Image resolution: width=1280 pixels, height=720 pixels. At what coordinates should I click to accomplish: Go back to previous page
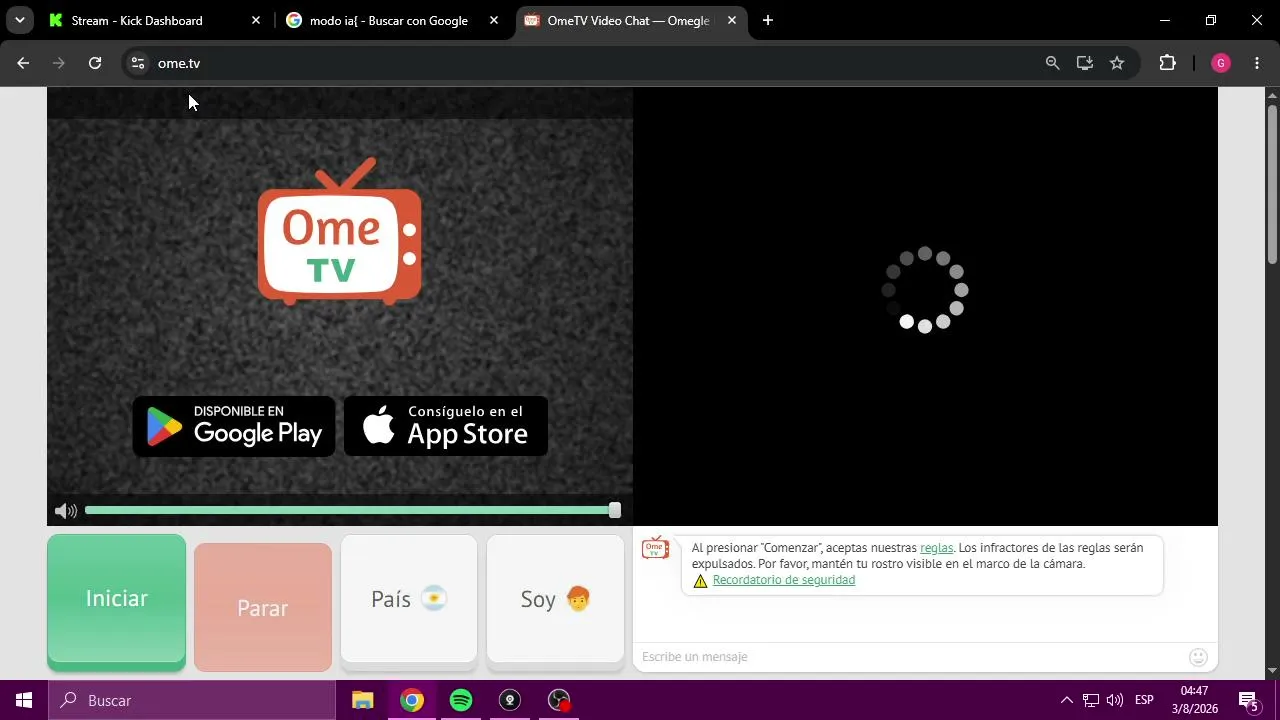coord(23,63)
